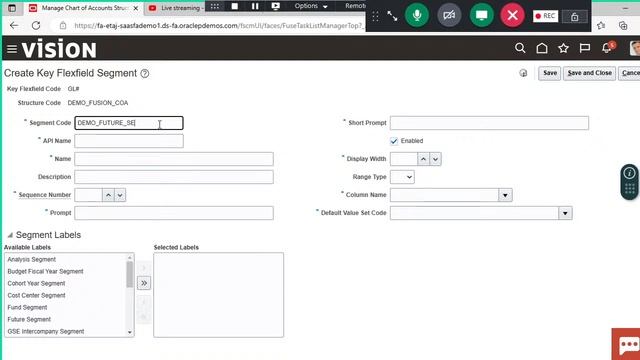Open the Options dropdown in remote toolbar

coord(311,6)
